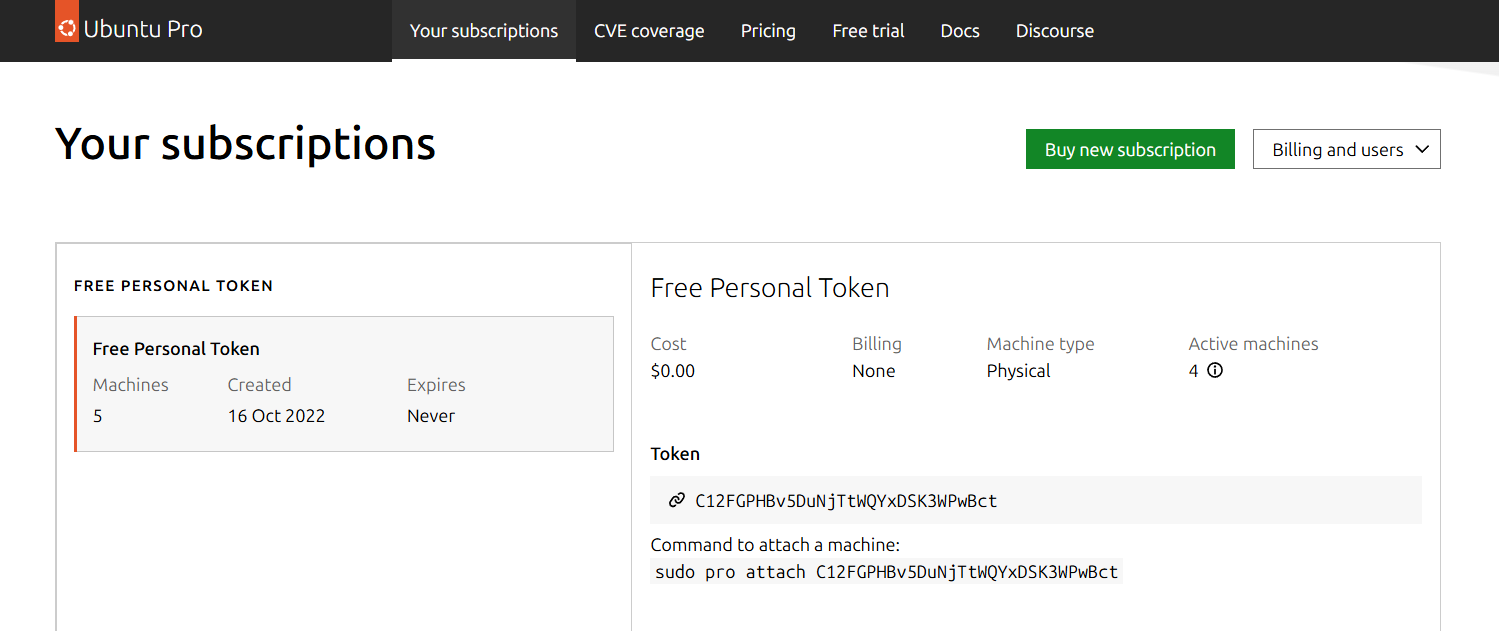Viewport: 1499px width, 631px height.
Task: Click the Created date 16 Oct 2022
Action: click(x=276, y=416)
